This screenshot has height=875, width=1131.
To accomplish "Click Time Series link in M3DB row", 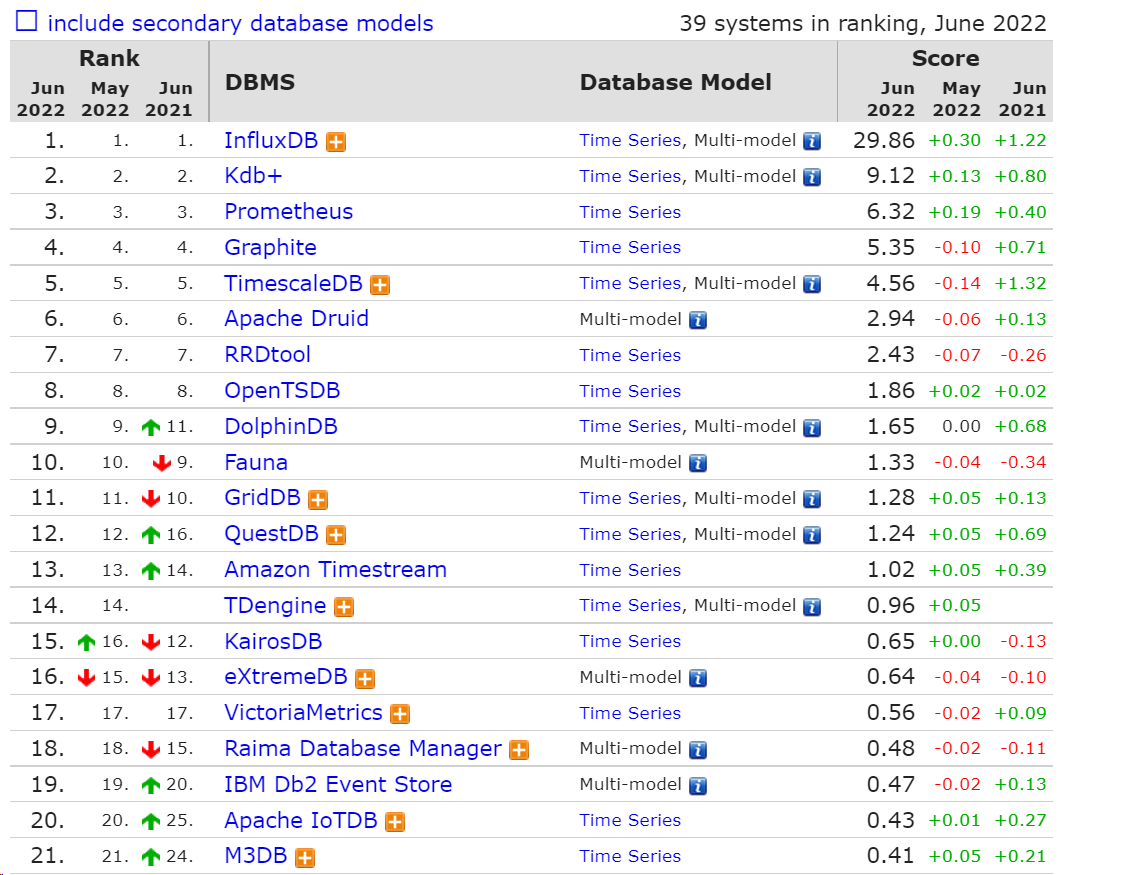I will 630,856.
